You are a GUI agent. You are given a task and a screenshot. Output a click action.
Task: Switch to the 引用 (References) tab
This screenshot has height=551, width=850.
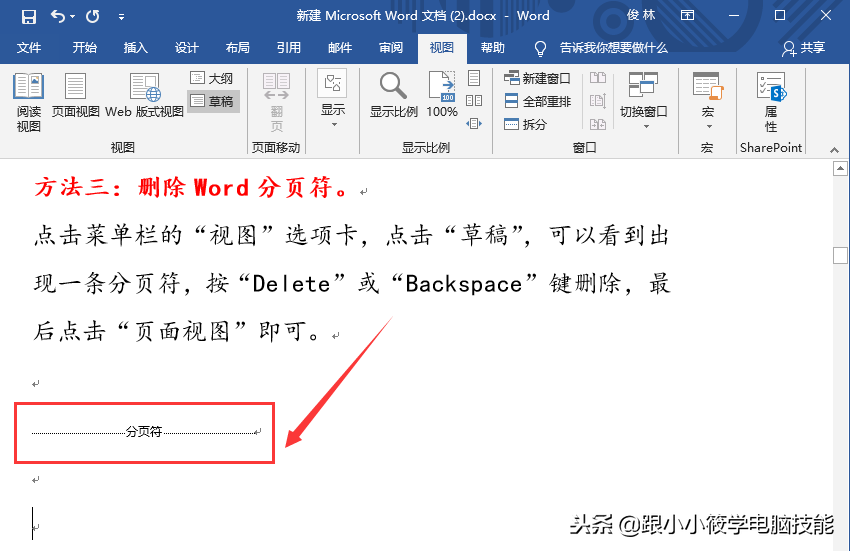288,48
